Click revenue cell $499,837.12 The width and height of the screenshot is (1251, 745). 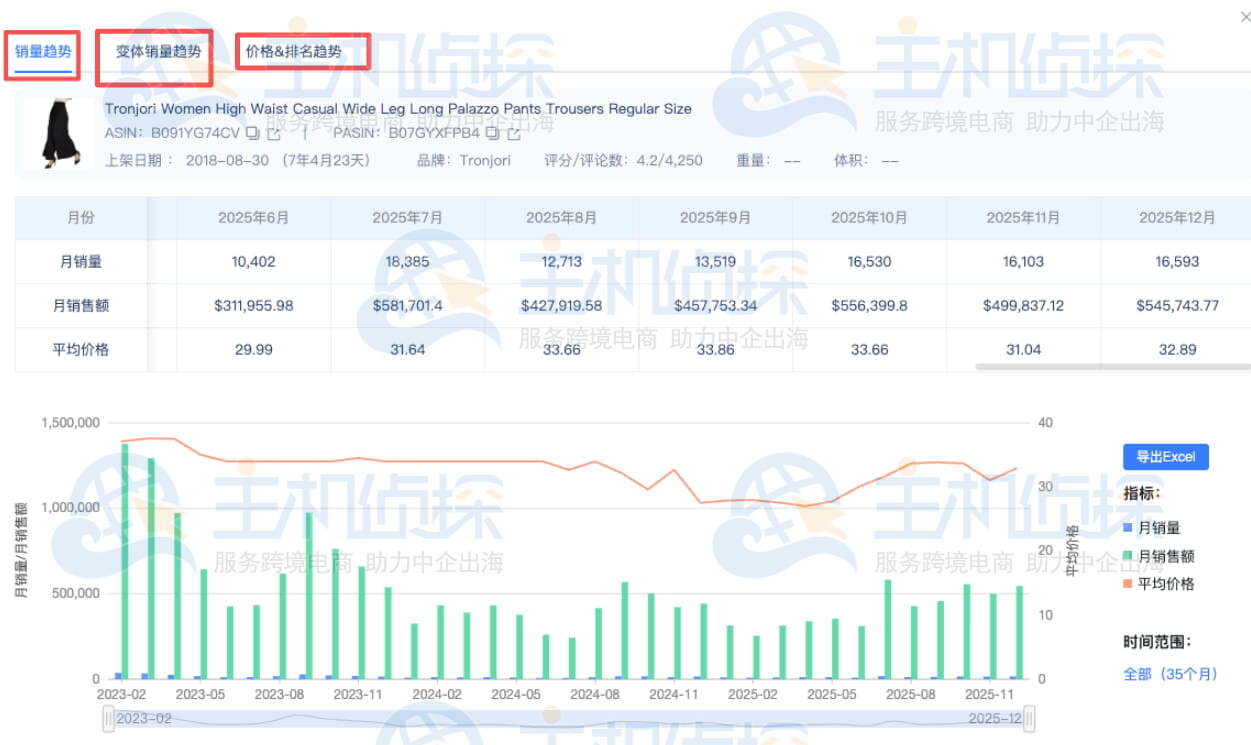coord(1024,306)
